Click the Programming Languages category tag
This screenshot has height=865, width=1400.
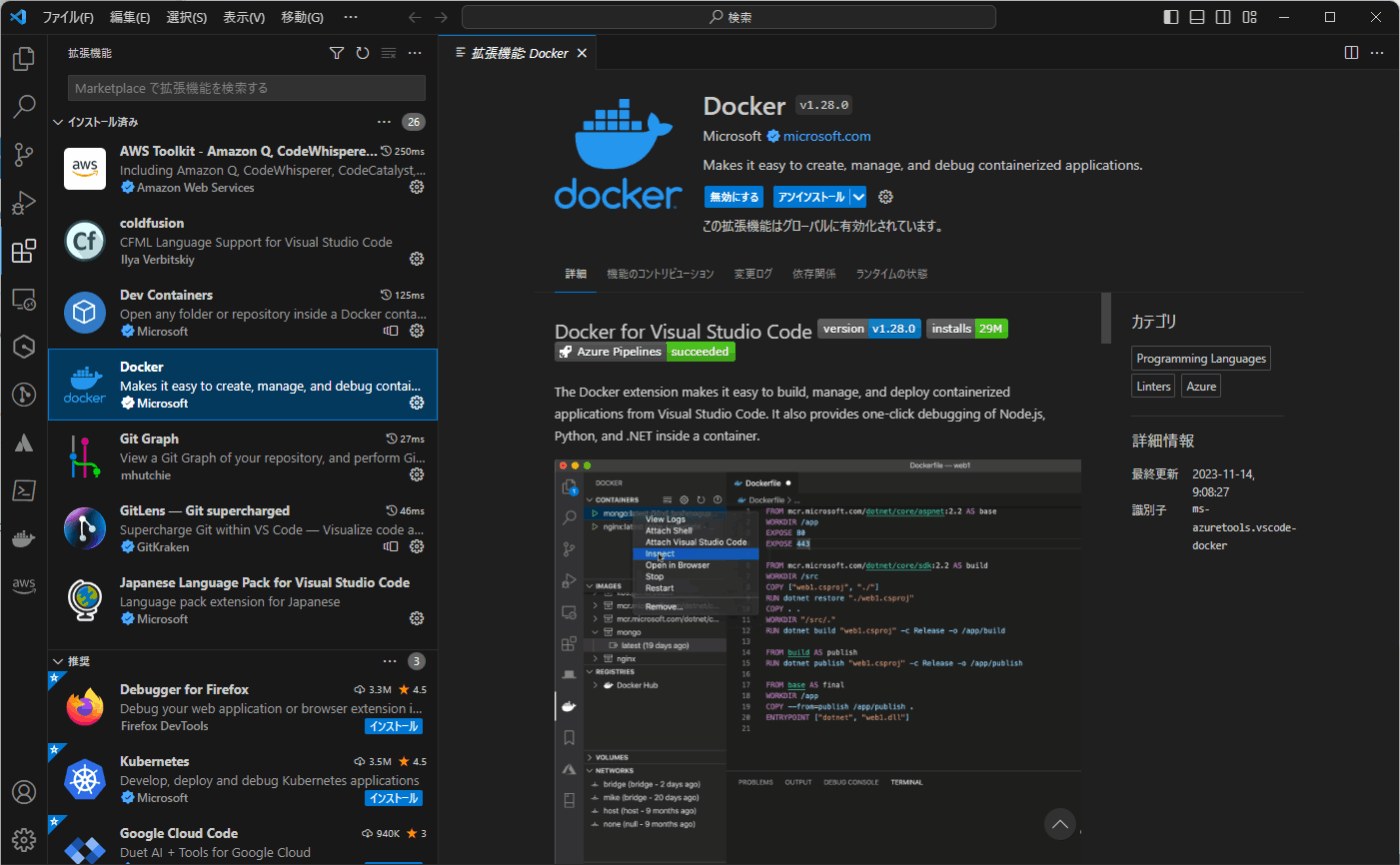click(1201, 358)
